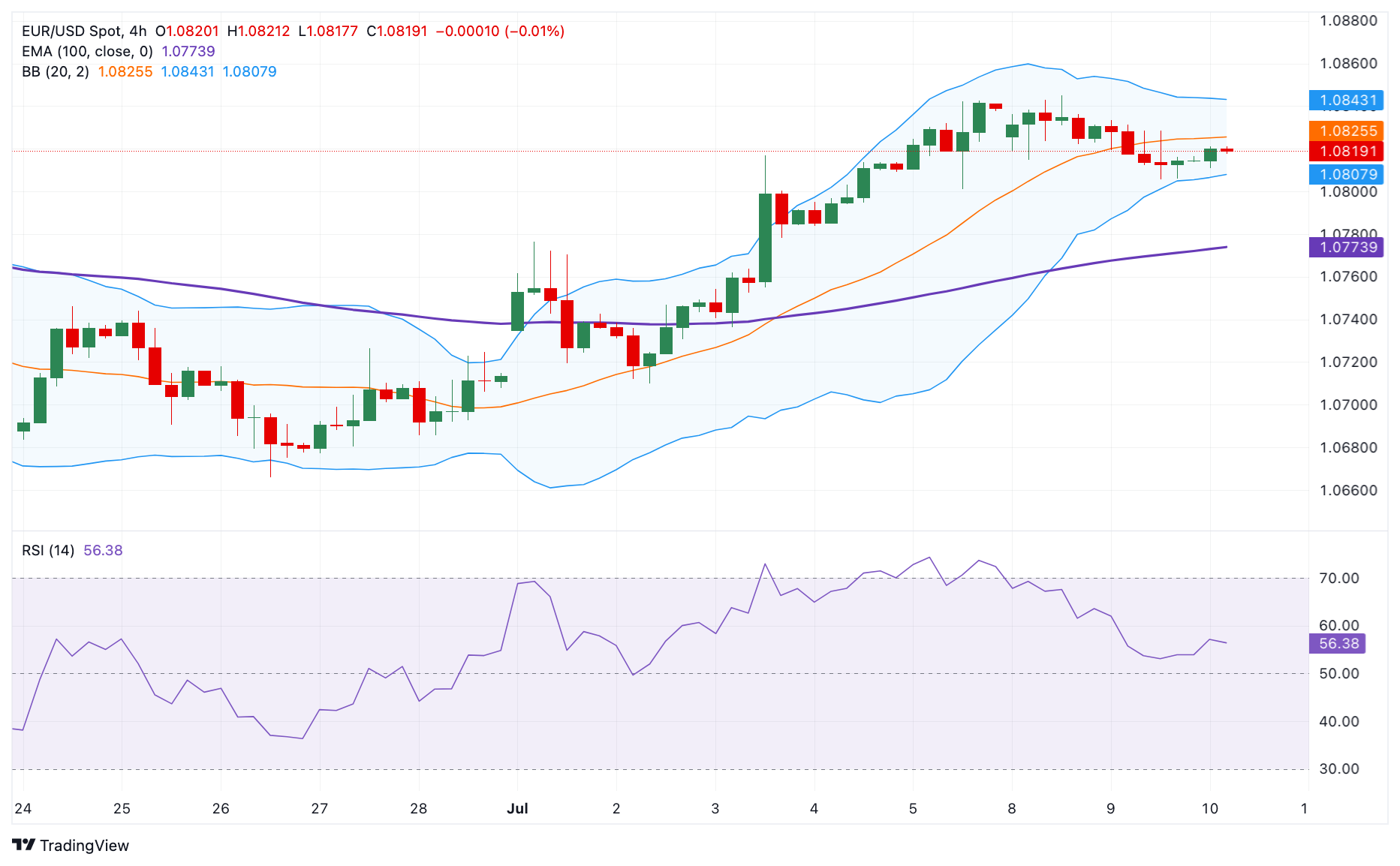Open the TradingView text link
The height and width of the screenshot is (866, 1400).
(84, 846)
